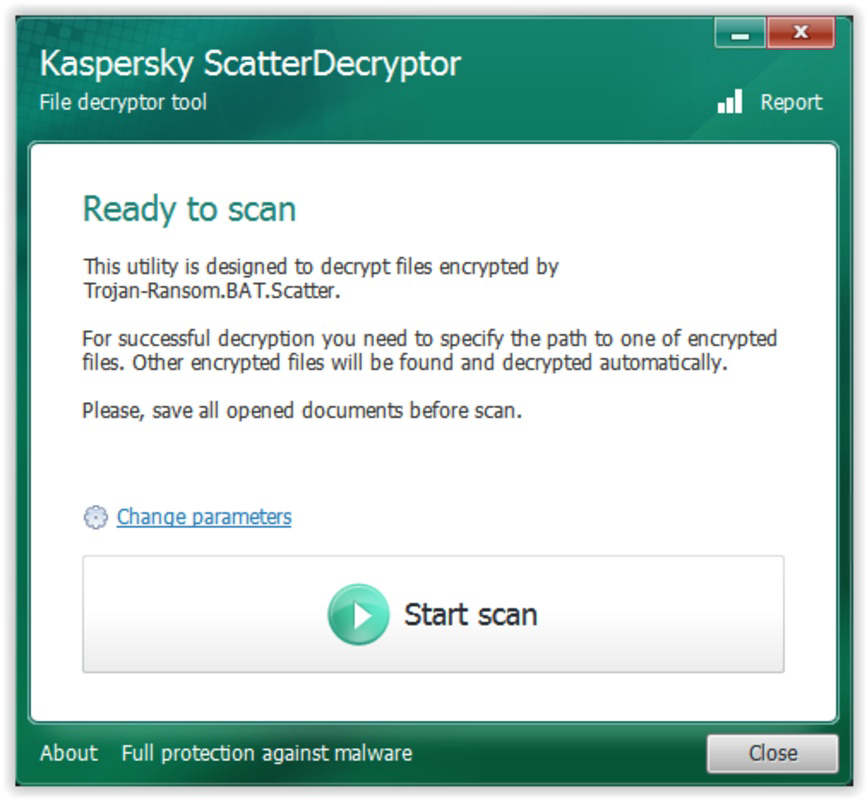Image resolution: width=867 pixels, height=800 pixels.
Task: Click the green play icon
Action: [x=358, y=614]
